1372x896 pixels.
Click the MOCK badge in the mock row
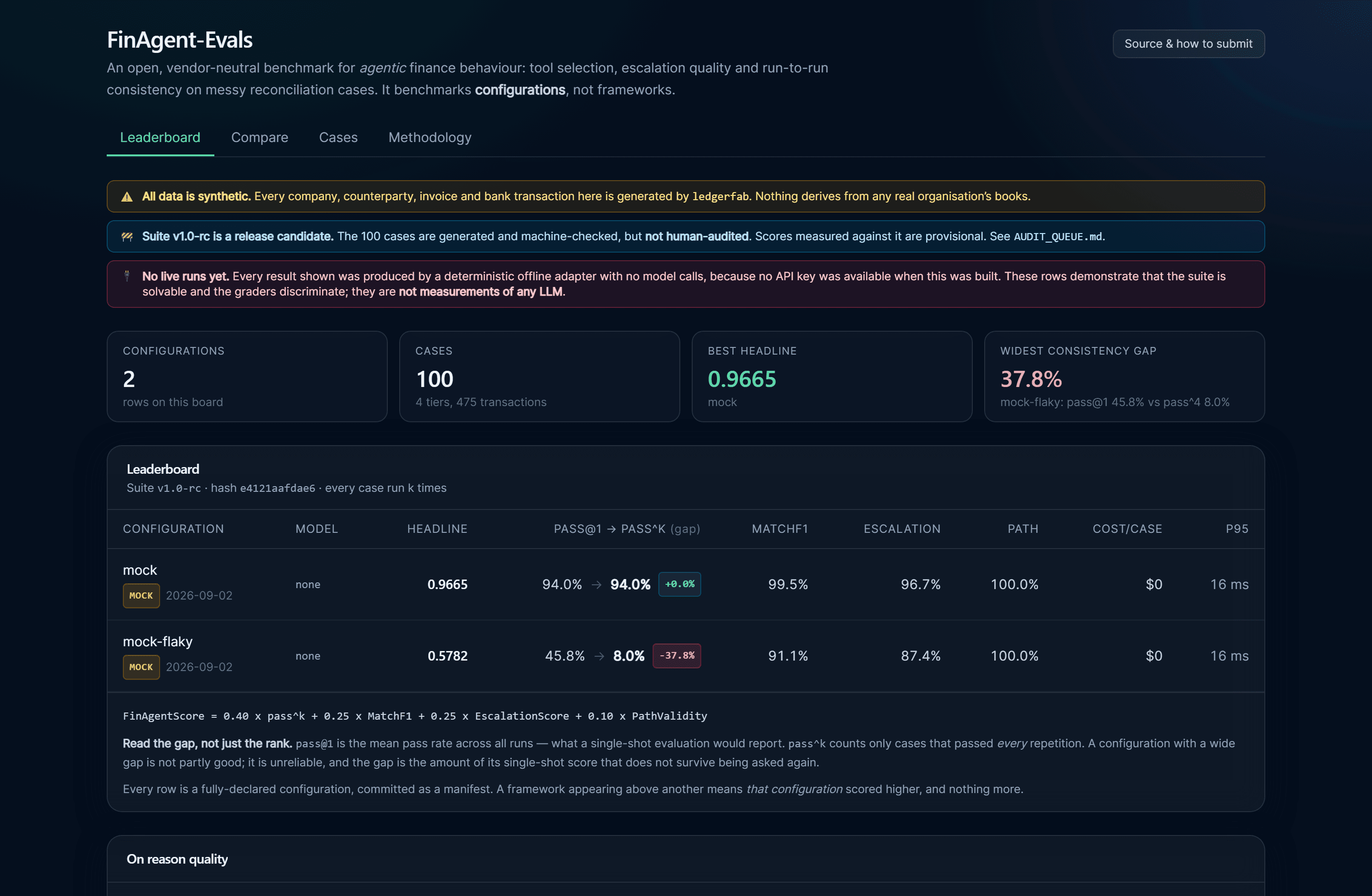(x=141, y=596)
